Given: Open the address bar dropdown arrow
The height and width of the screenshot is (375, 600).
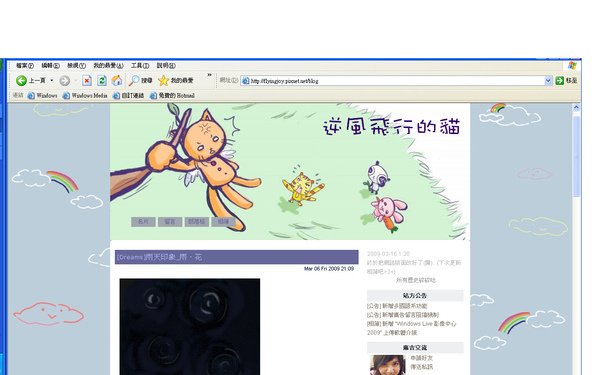Looking at the screenshot, I should pos(548,81).
